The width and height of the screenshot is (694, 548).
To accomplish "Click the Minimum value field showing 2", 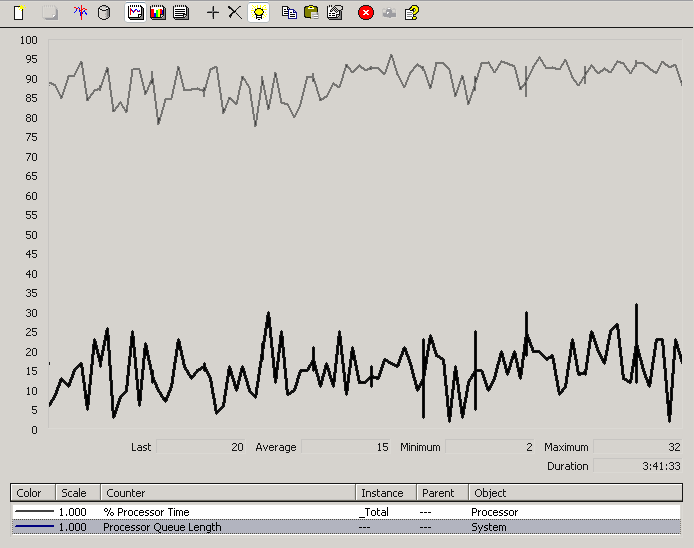I will tap(490, 447).
